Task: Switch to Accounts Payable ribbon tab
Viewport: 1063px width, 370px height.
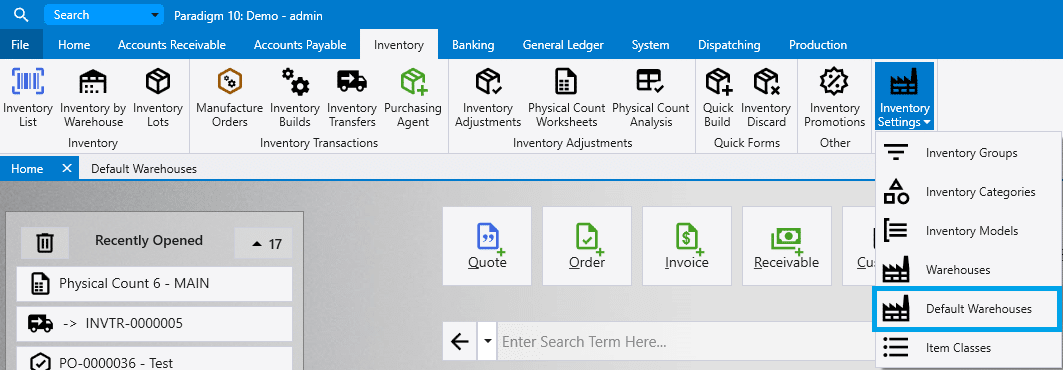Action: [x=300, y=45]
